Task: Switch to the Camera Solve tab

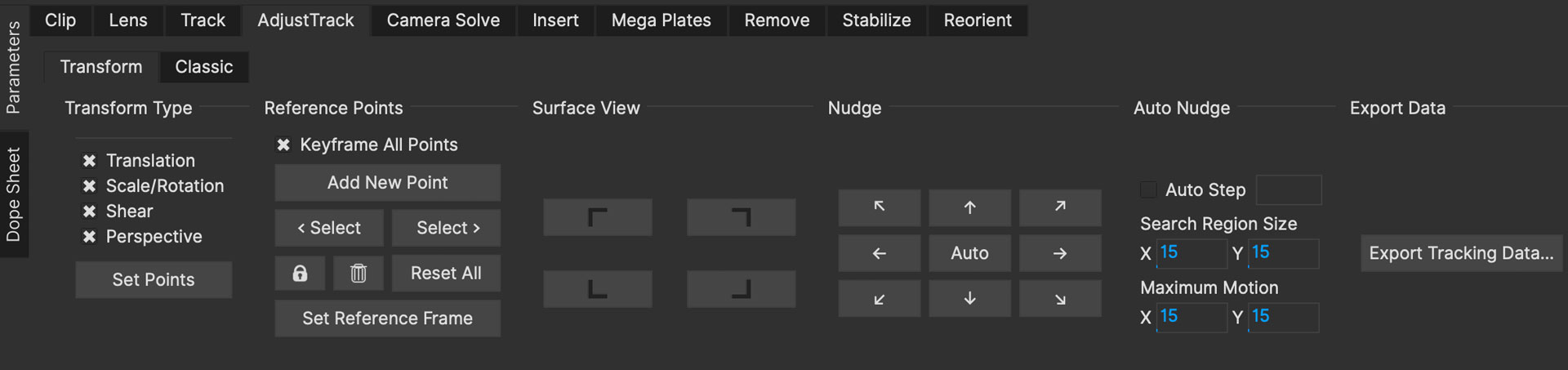Action: tap(443, 20)
